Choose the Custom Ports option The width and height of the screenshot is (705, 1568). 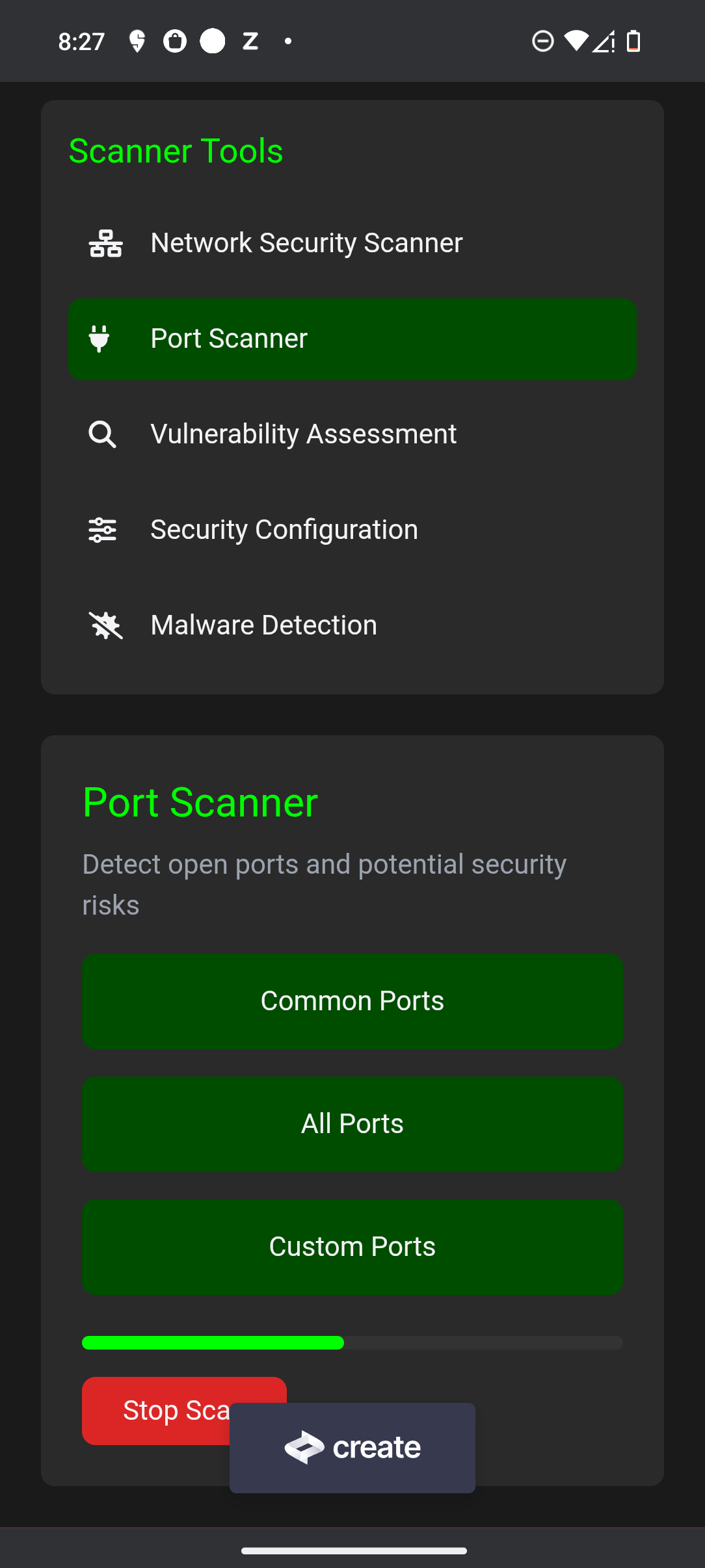coord(352,1247)
